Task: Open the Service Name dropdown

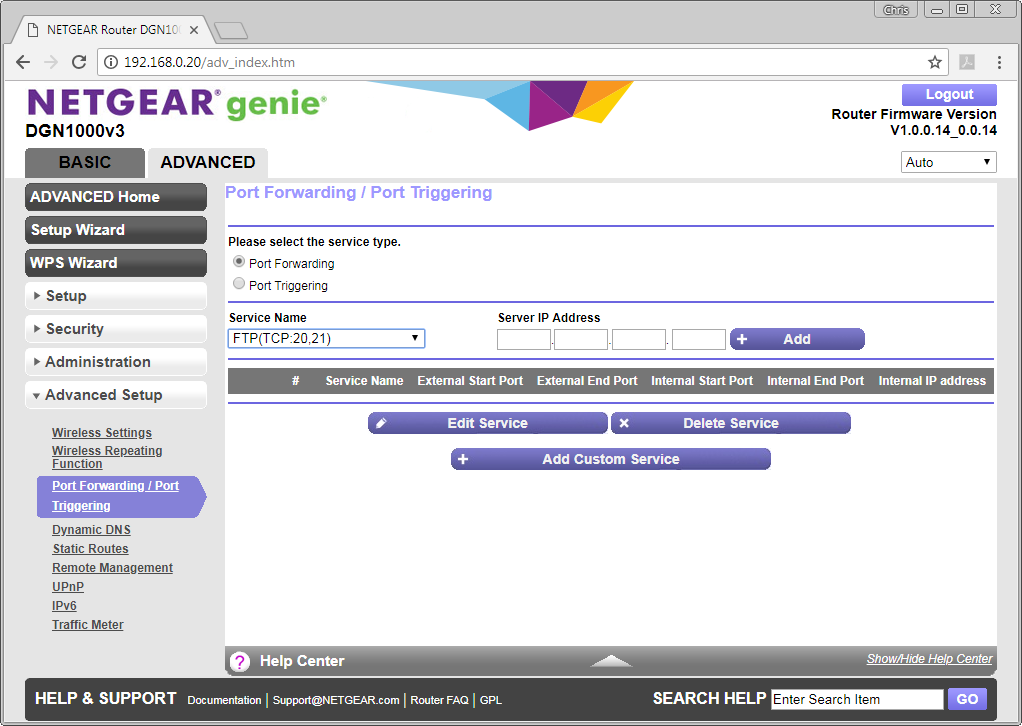Action: pos(326,338)
